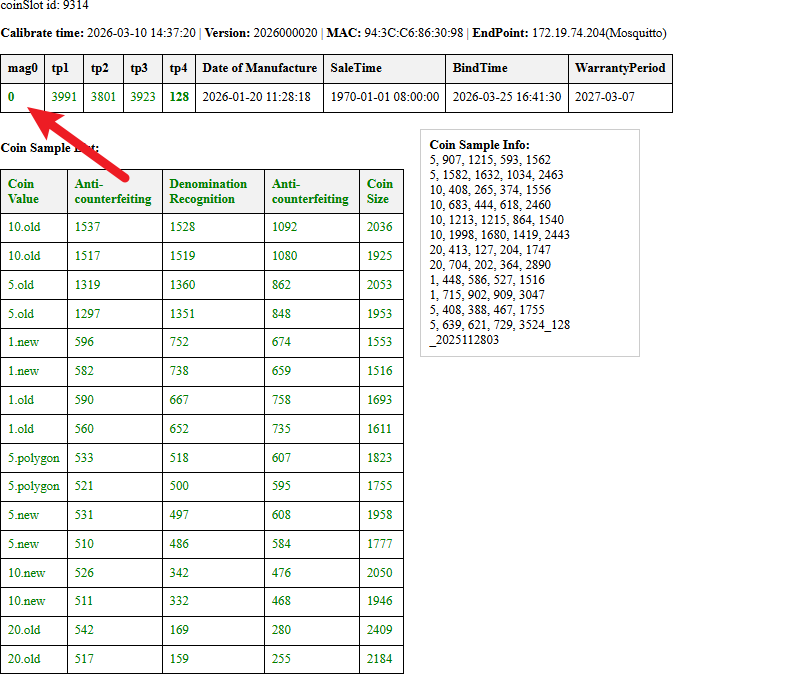Screen dimensions: 791x685
Task: Click the mag0 value 0
Action: click(x=11, y=97)
